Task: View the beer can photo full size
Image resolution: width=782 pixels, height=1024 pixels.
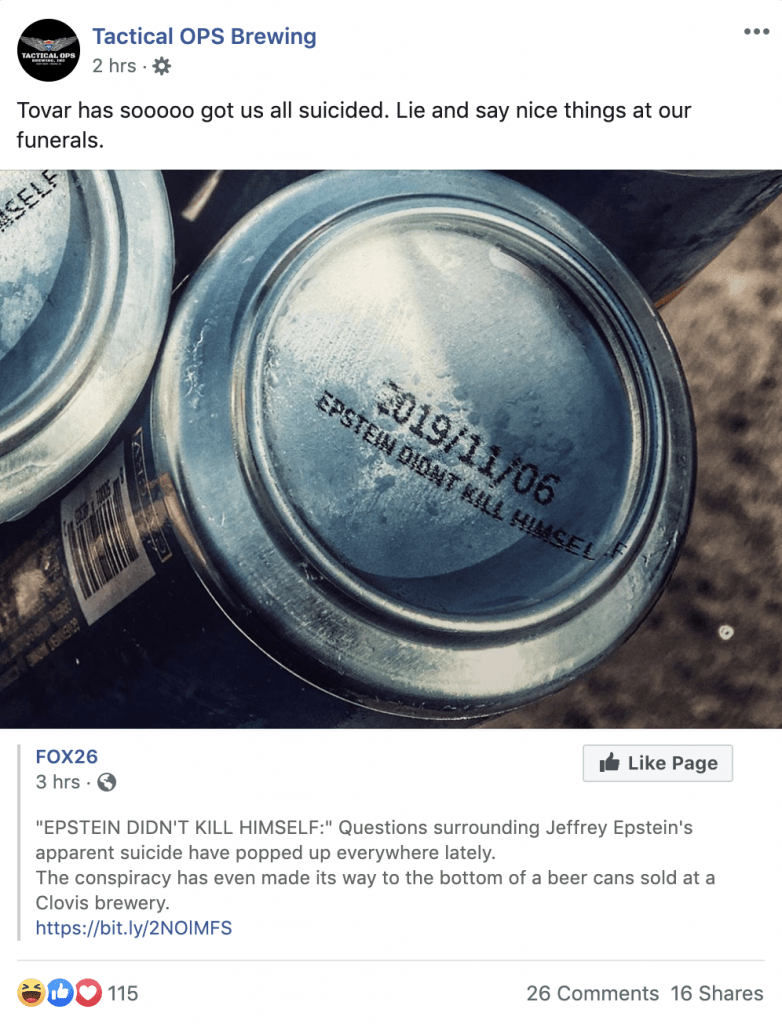Action: pos(391,449)
